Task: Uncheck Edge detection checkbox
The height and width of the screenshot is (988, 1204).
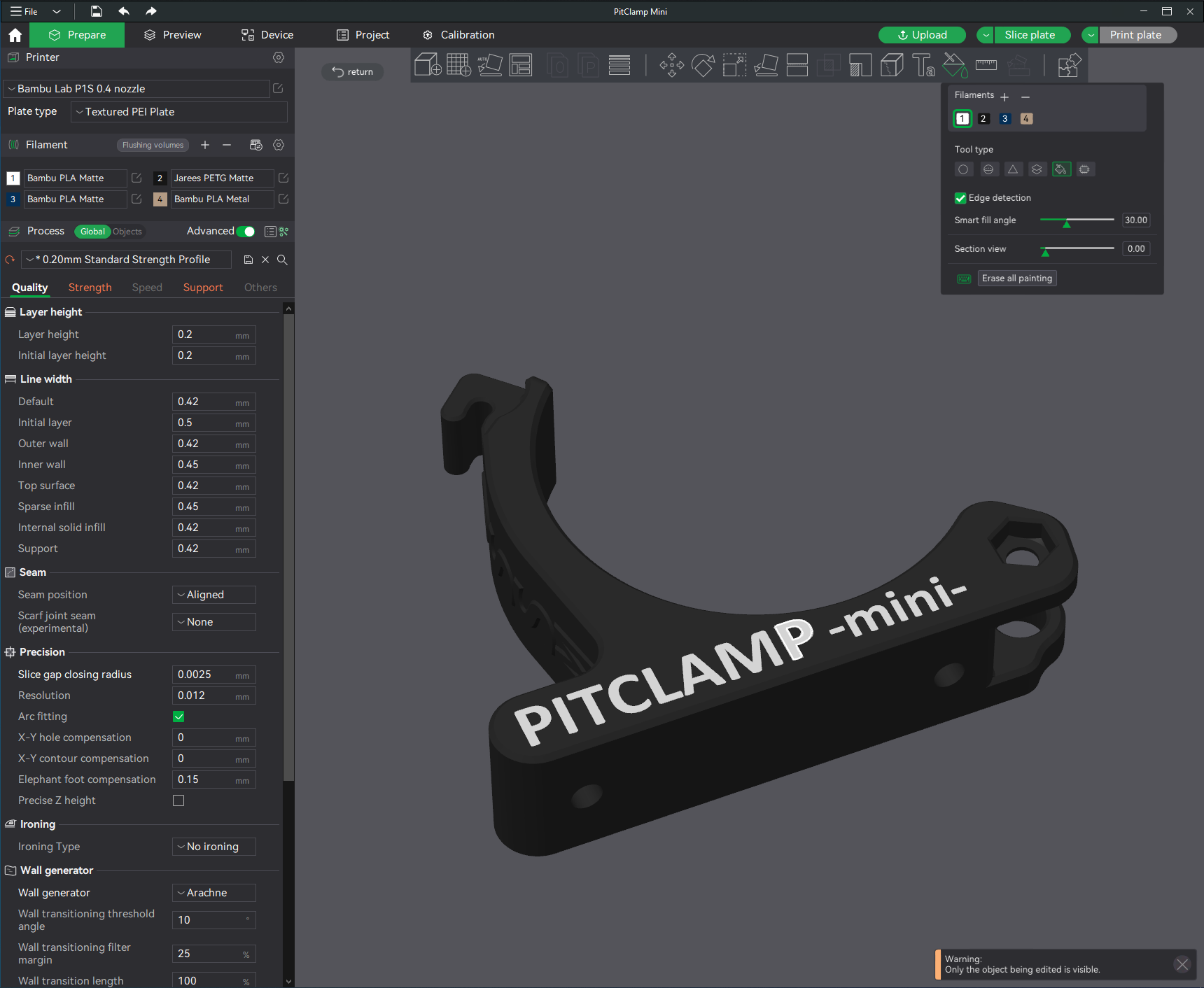Action: pyautogui.click(x=960, y=198)
